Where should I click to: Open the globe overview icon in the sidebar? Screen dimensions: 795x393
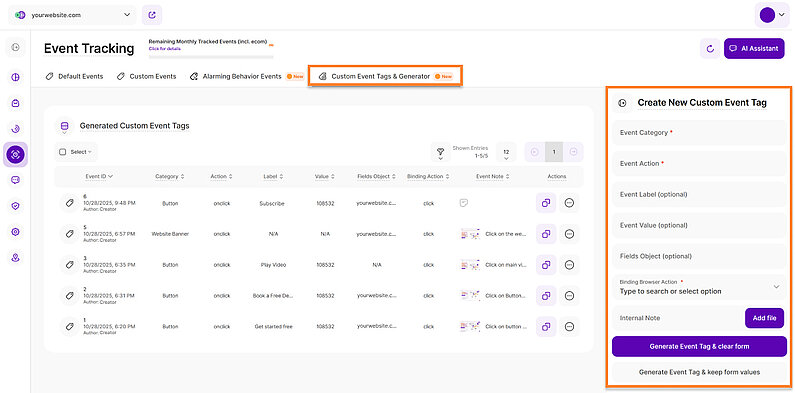click(15, 77)
